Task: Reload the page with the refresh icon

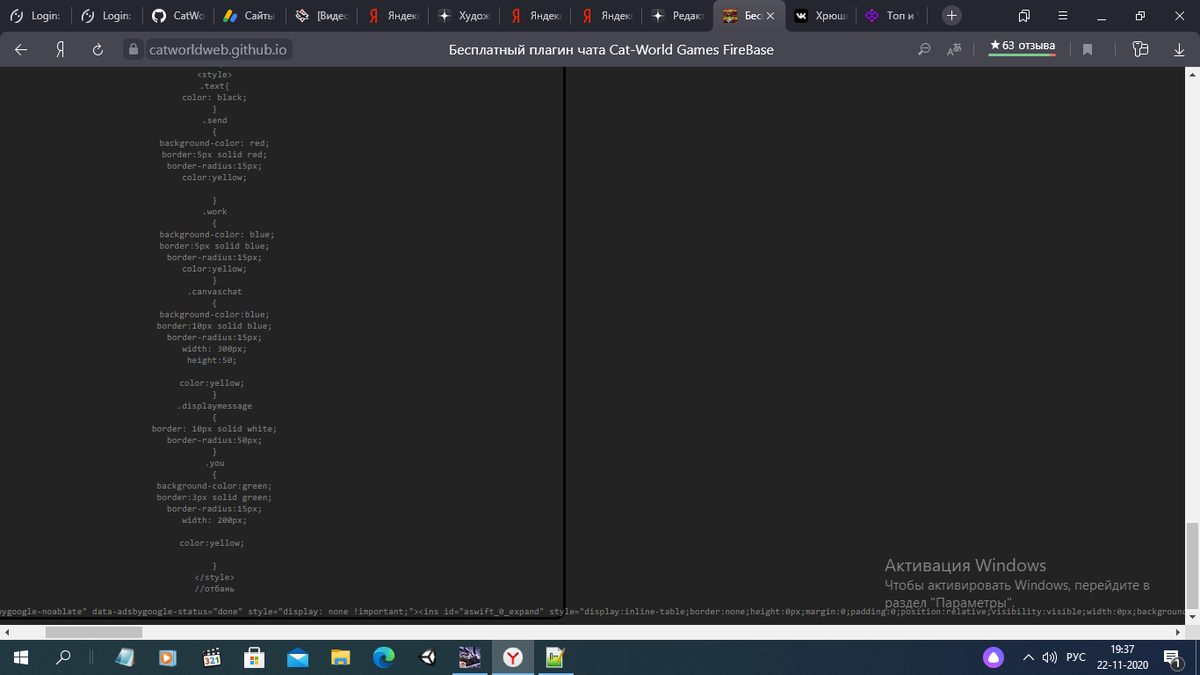Action: pos(98,49)
